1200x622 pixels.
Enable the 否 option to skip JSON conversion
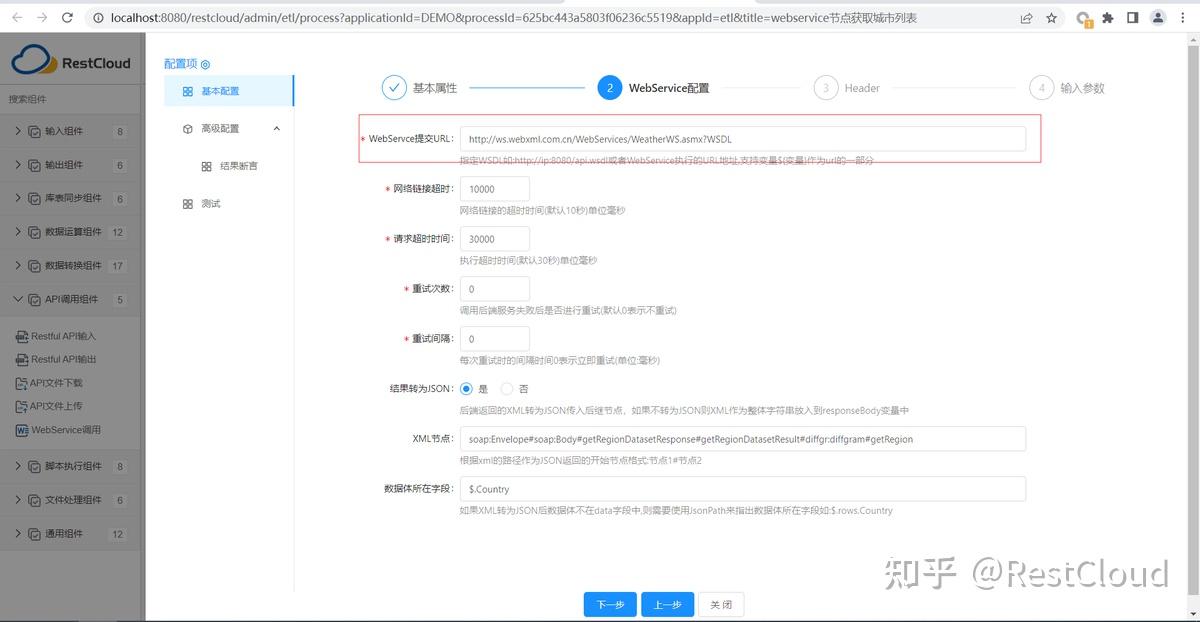(507, 388)
